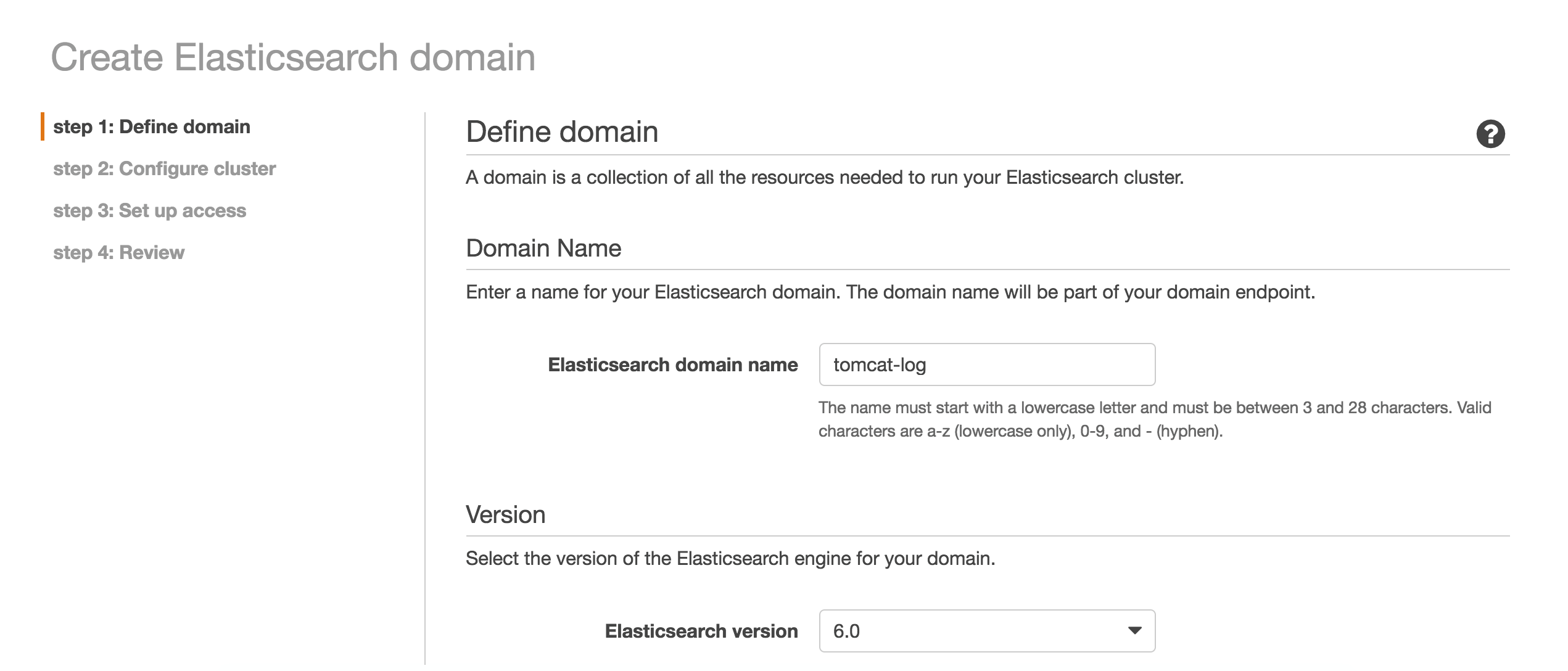The height and width of the screenshot is (671, 1568).
Task: Click the Elasticsearch domain name input field
Action: (986, 364)
